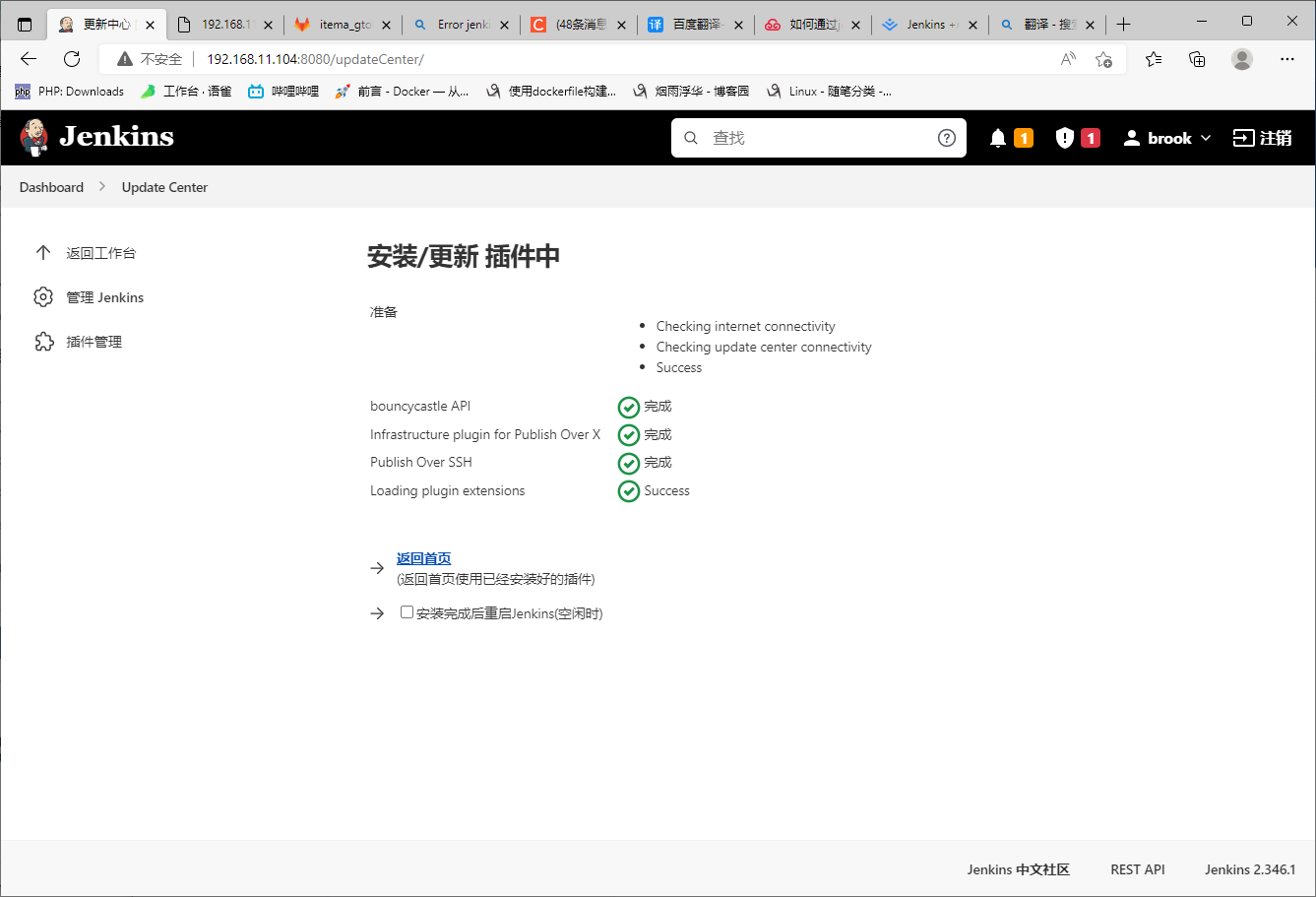Focus the 查找 search field

coord(819,138)
